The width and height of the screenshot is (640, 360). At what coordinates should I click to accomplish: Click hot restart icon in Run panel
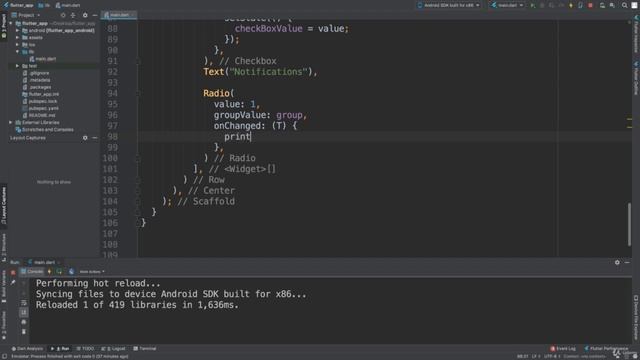tap(59, 271)
